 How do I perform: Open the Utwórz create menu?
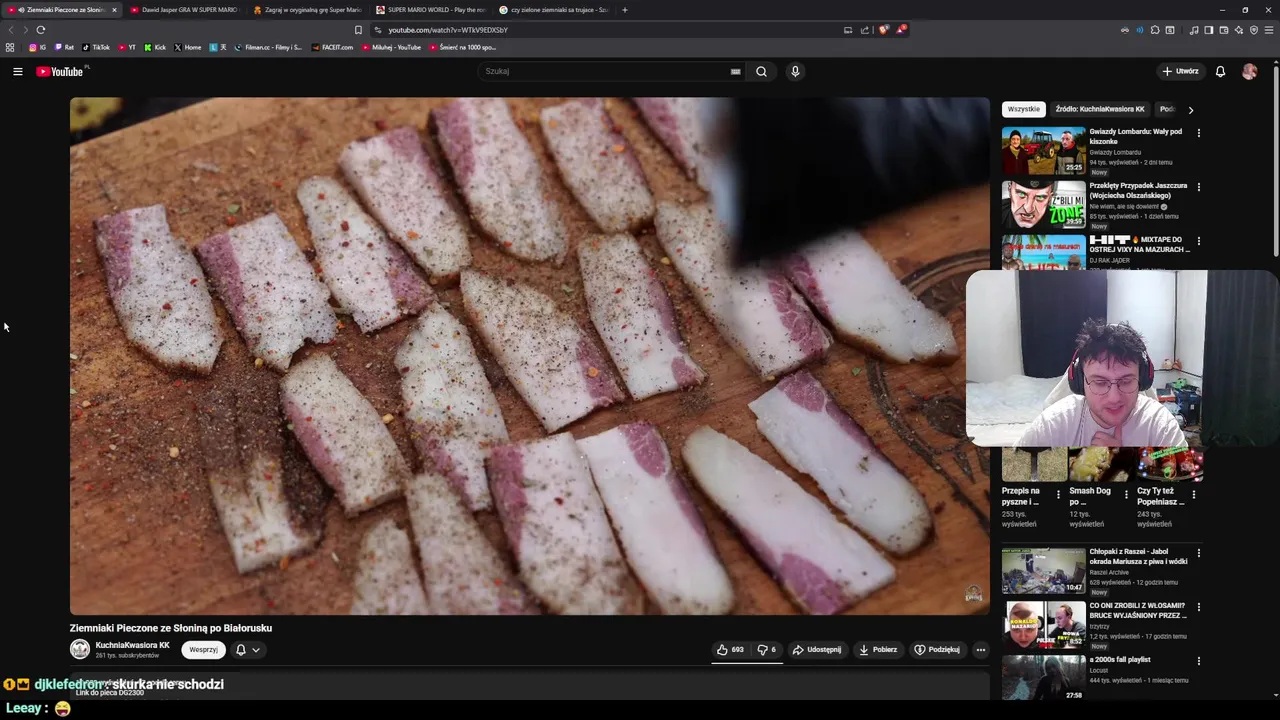tap(1180, 71)
